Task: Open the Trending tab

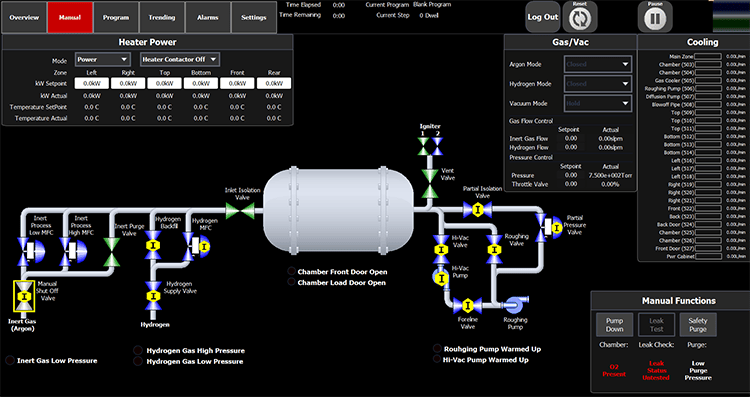Action: click(x=162, y=17)
